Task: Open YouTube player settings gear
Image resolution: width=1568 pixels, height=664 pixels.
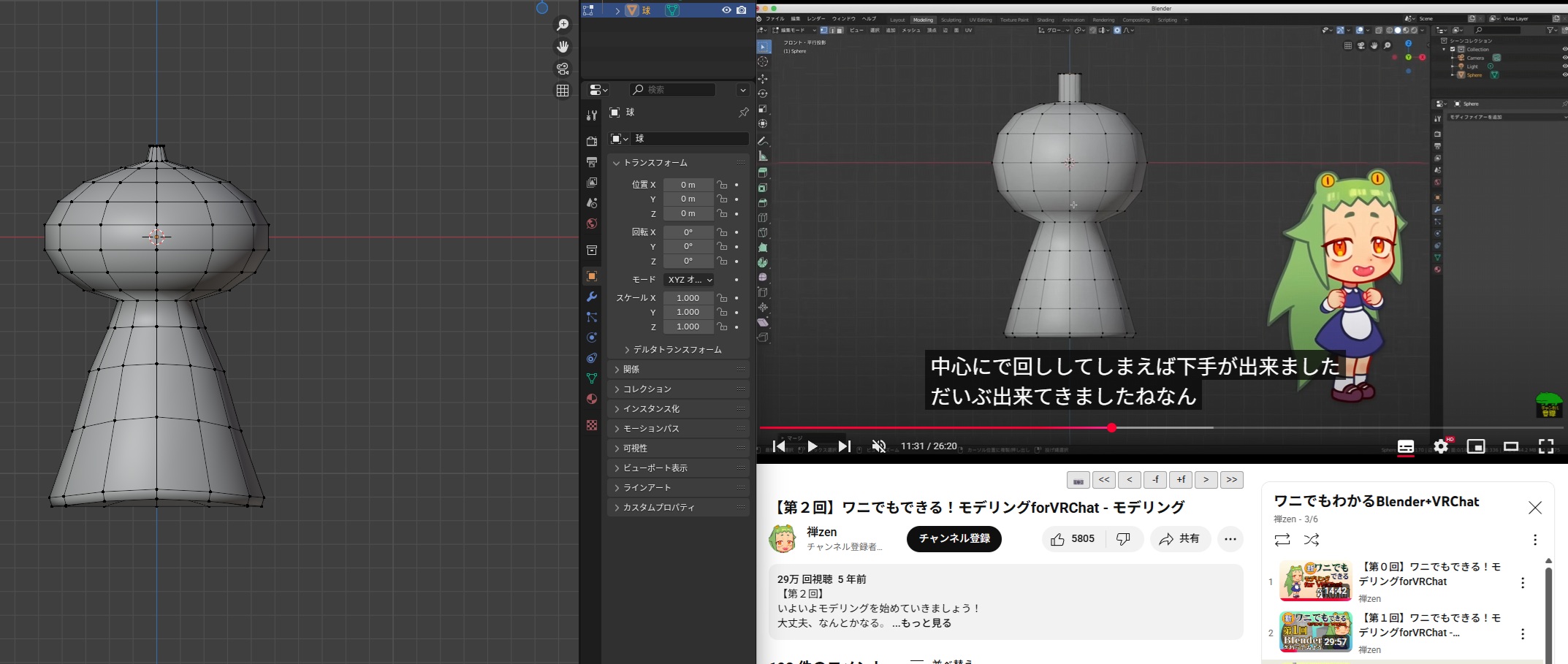Action: pyautogui.click(x=1441, y=446)
